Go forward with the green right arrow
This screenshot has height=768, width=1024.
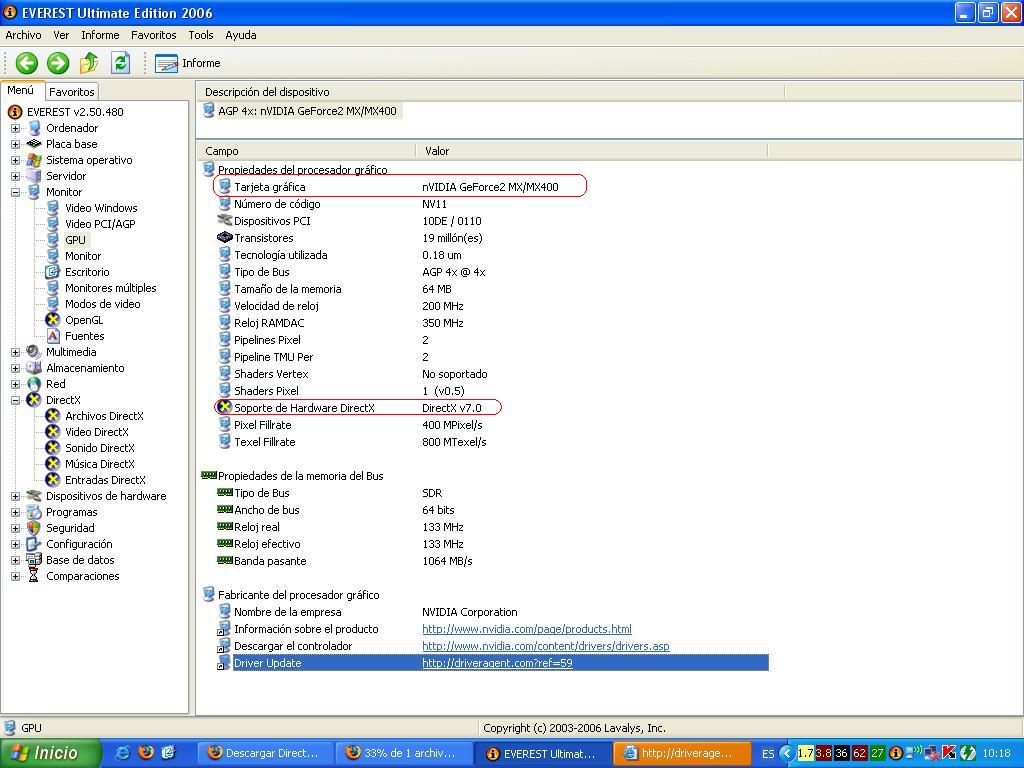point(58,63)
